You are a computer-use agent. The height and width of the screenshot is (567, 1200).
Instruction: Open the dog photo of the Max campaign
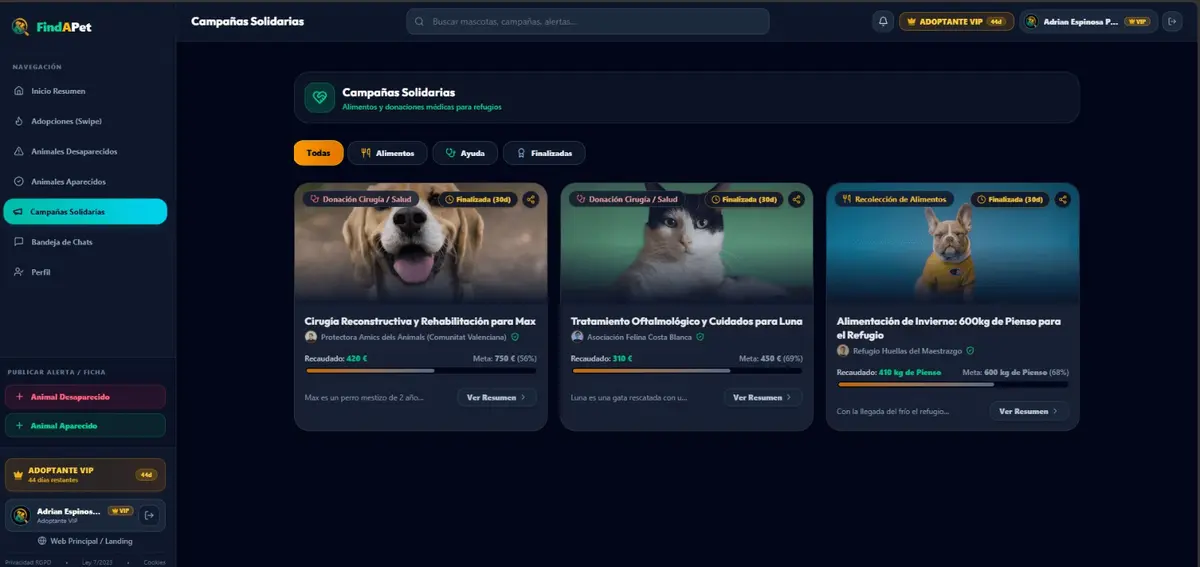(x=421, y=243)
